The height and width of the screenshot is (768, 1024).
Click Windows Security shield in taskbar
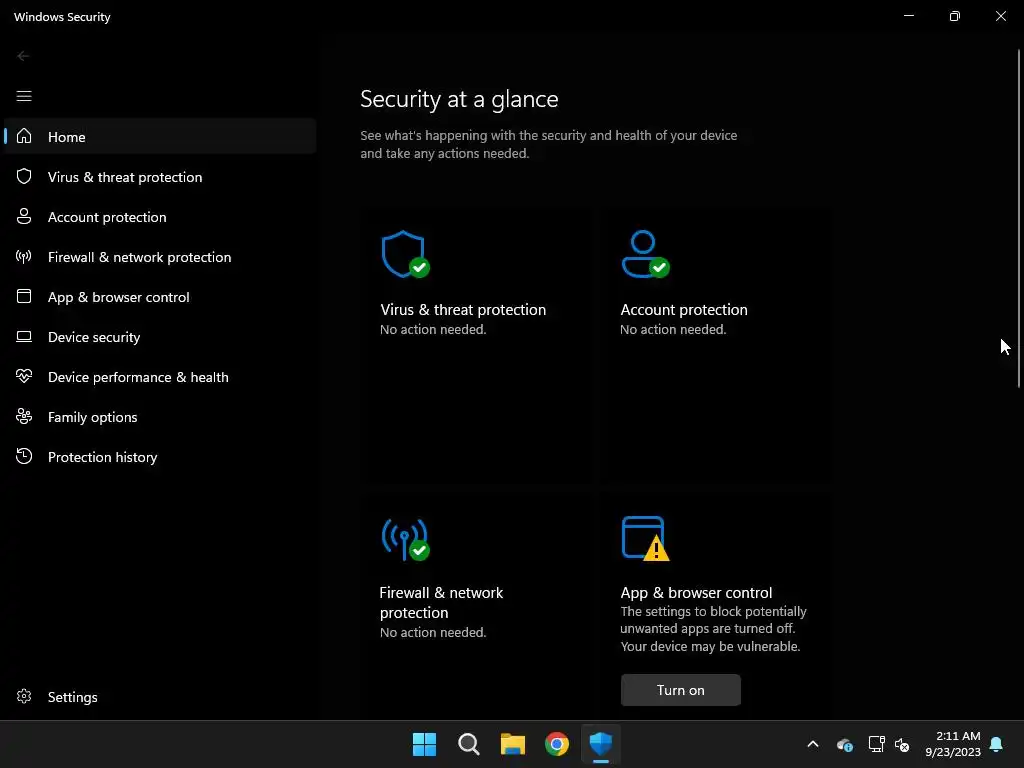tap(601, 744)
